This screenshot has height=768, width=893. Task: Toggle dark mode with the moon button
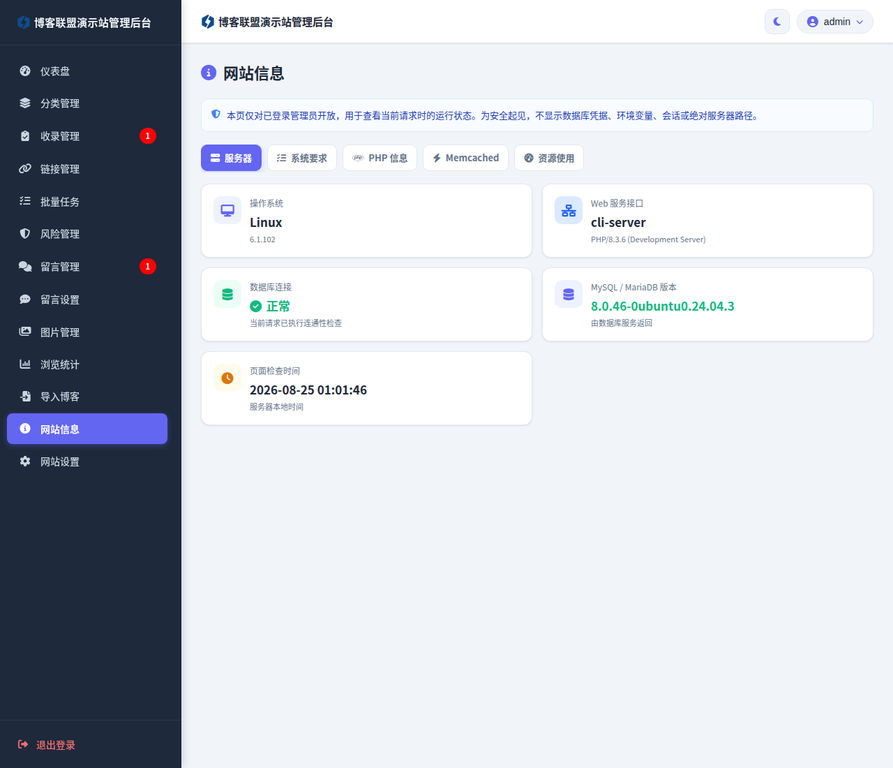click(777, 22)
